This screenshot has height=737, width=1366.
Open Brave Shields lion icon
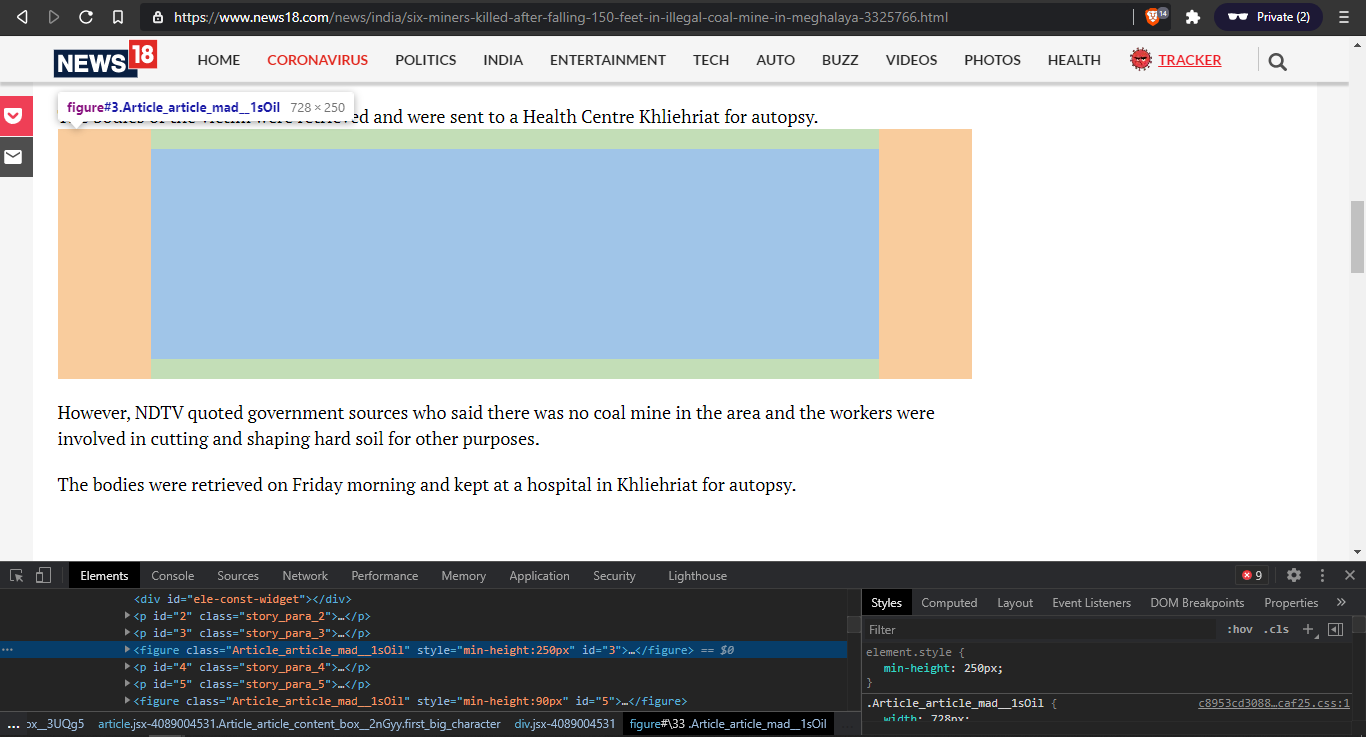click(1154, 17)
